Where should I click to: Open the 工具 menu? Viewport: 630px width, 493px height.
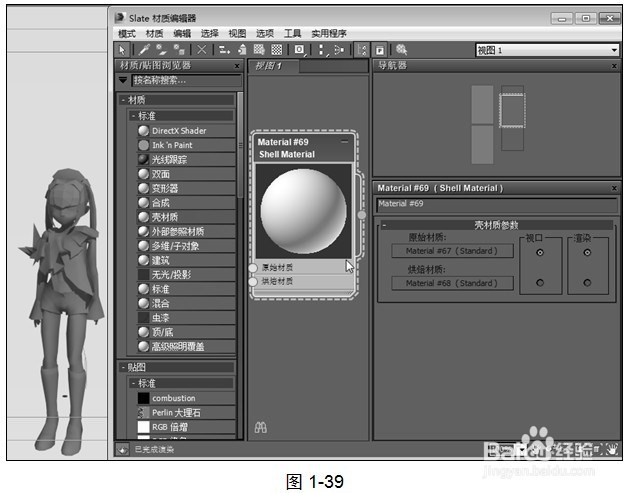click(x=292, y=33)
